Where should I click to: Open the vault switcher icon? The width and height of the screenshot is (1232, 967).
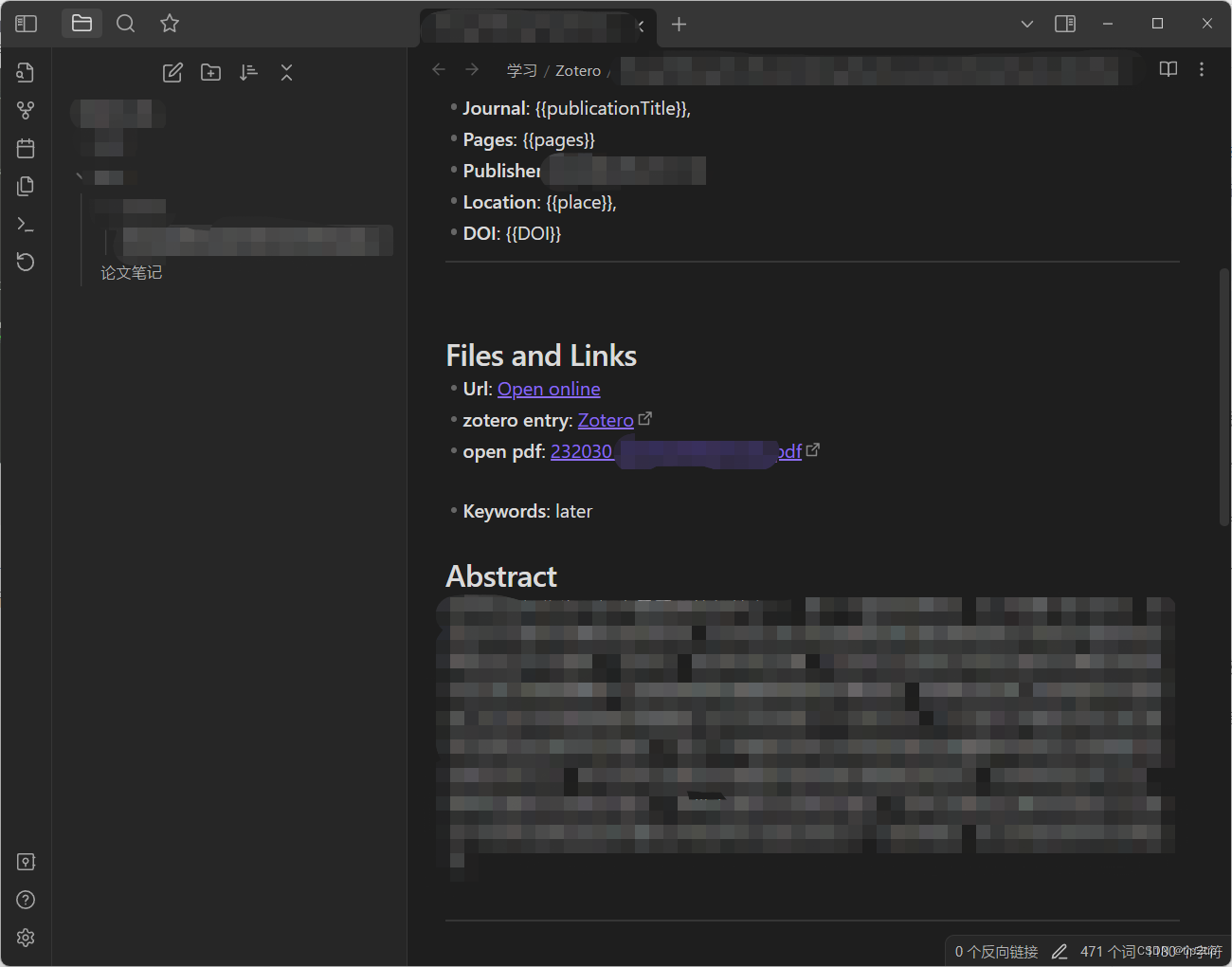[26, 862]
